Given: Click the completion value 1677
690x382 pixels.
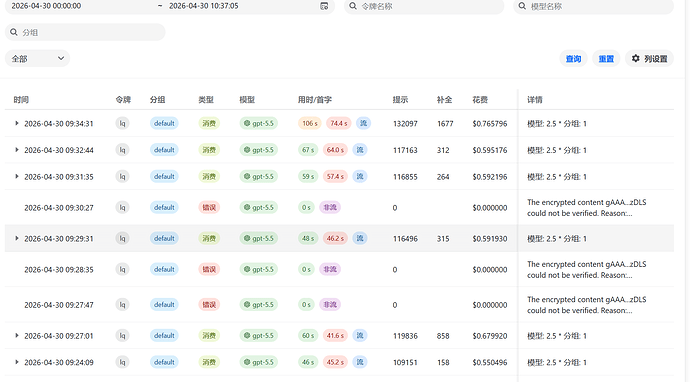Looking at the screenshot, I should pos(445,124).
